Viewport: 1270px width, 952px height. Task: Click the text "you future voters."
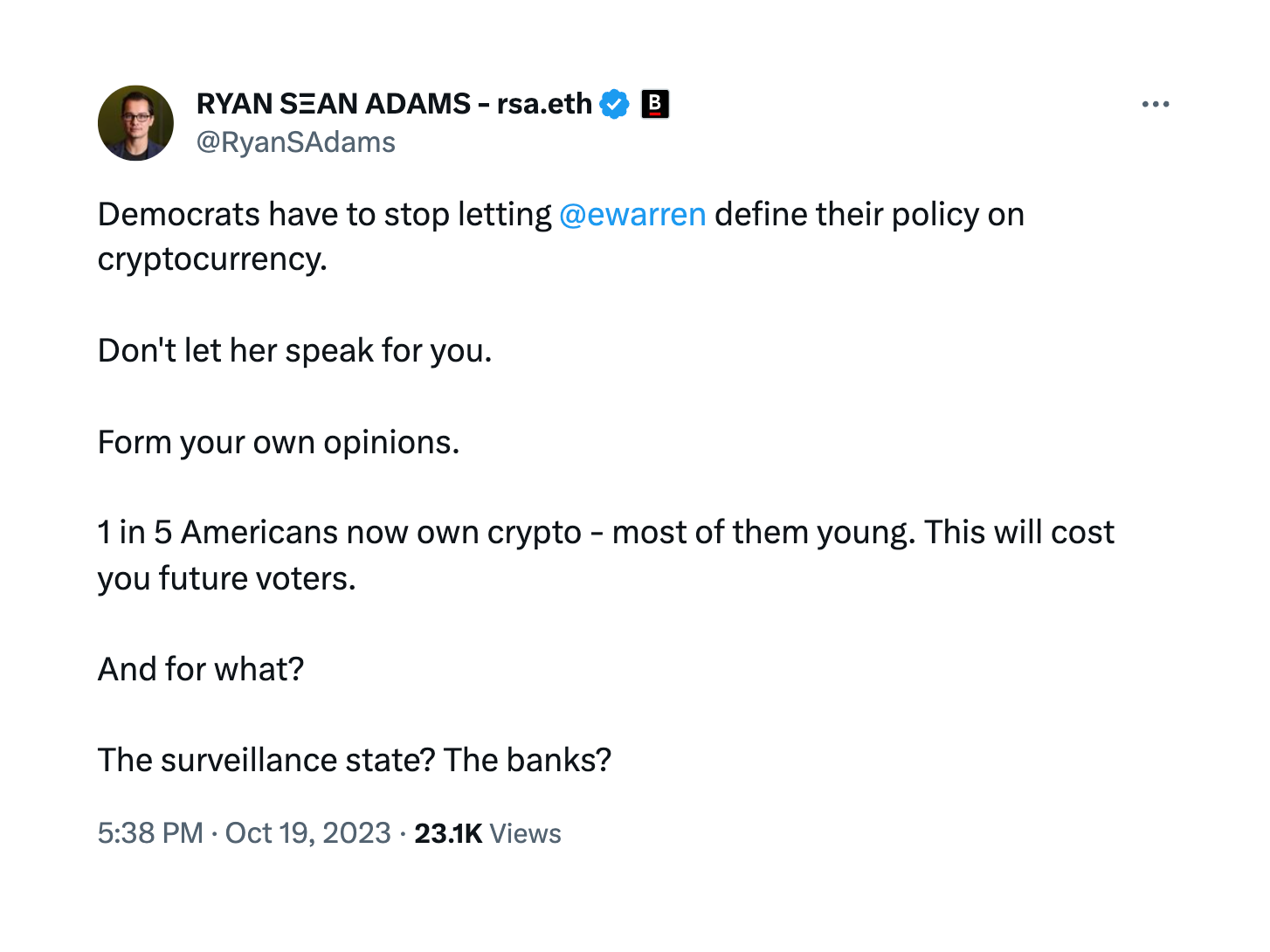click(x=226, y=579)
